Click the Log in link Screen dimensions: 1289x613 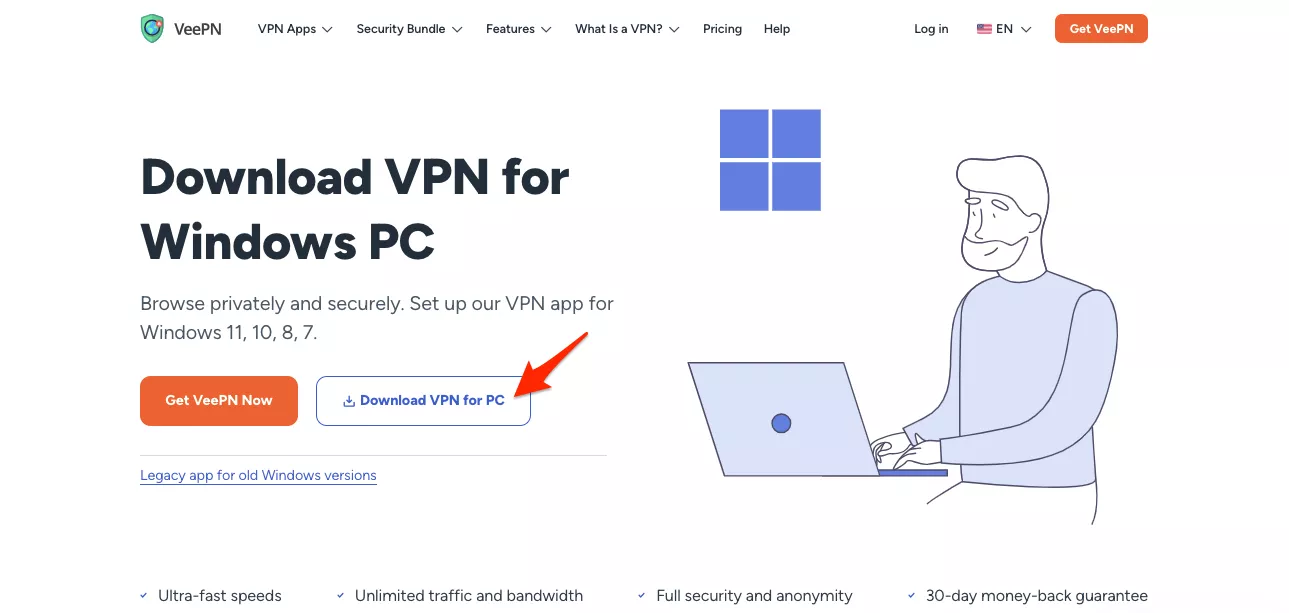pyautogui.click(x=931, y=29)
